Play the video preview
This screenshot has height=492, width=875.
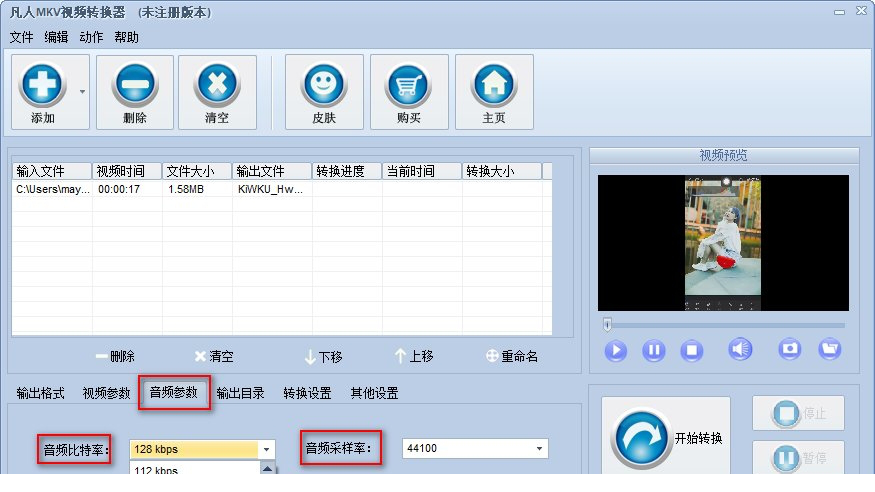coord(616,351)
